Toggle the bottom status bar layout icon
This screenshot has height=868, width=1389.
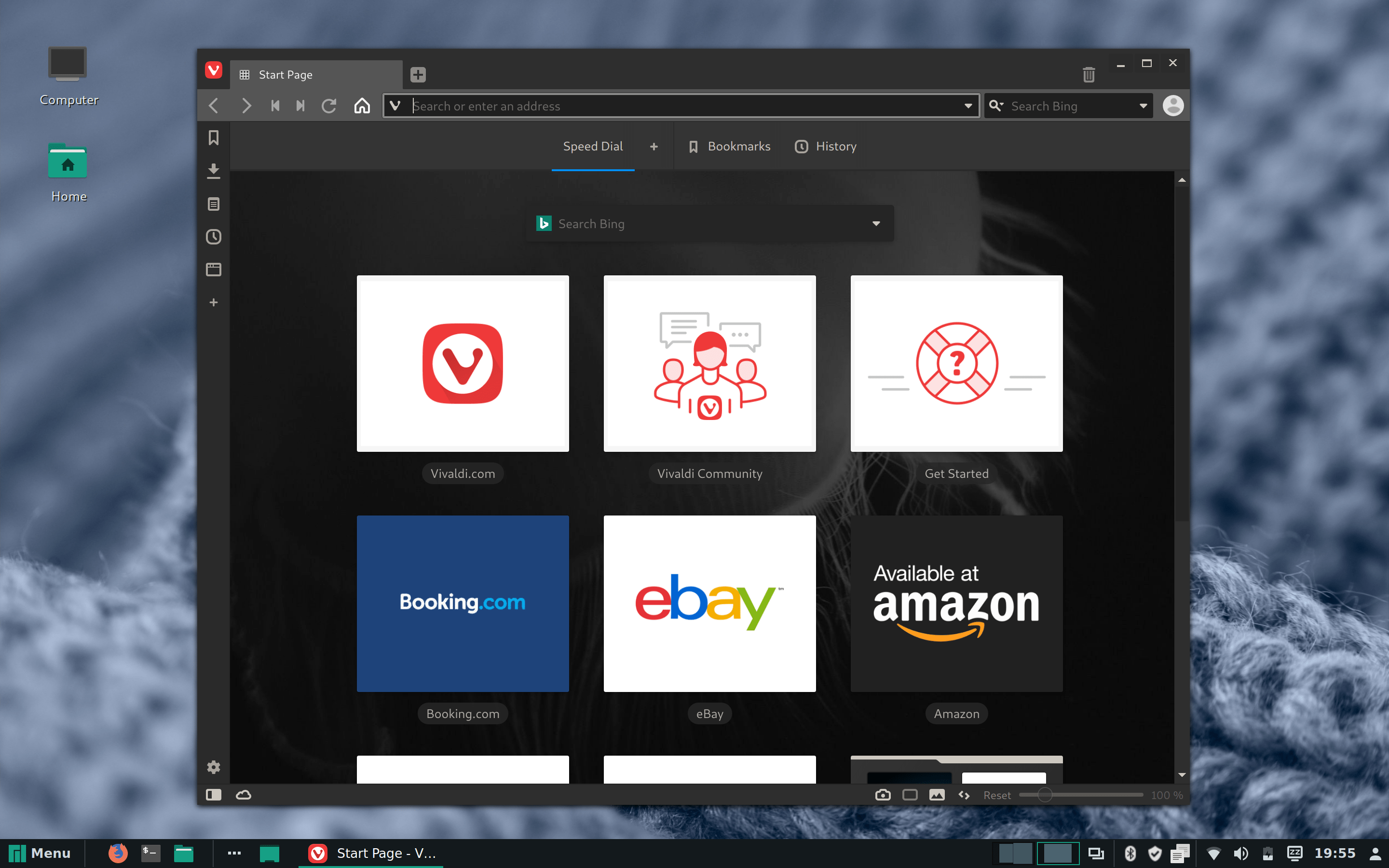tap(214, 795)
